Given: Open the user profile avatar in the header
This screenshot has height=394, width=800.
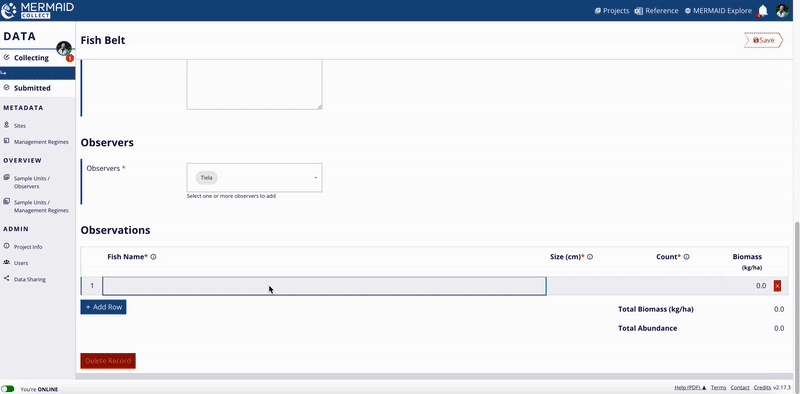Looking at the screenshot, I should click(782, 11).
